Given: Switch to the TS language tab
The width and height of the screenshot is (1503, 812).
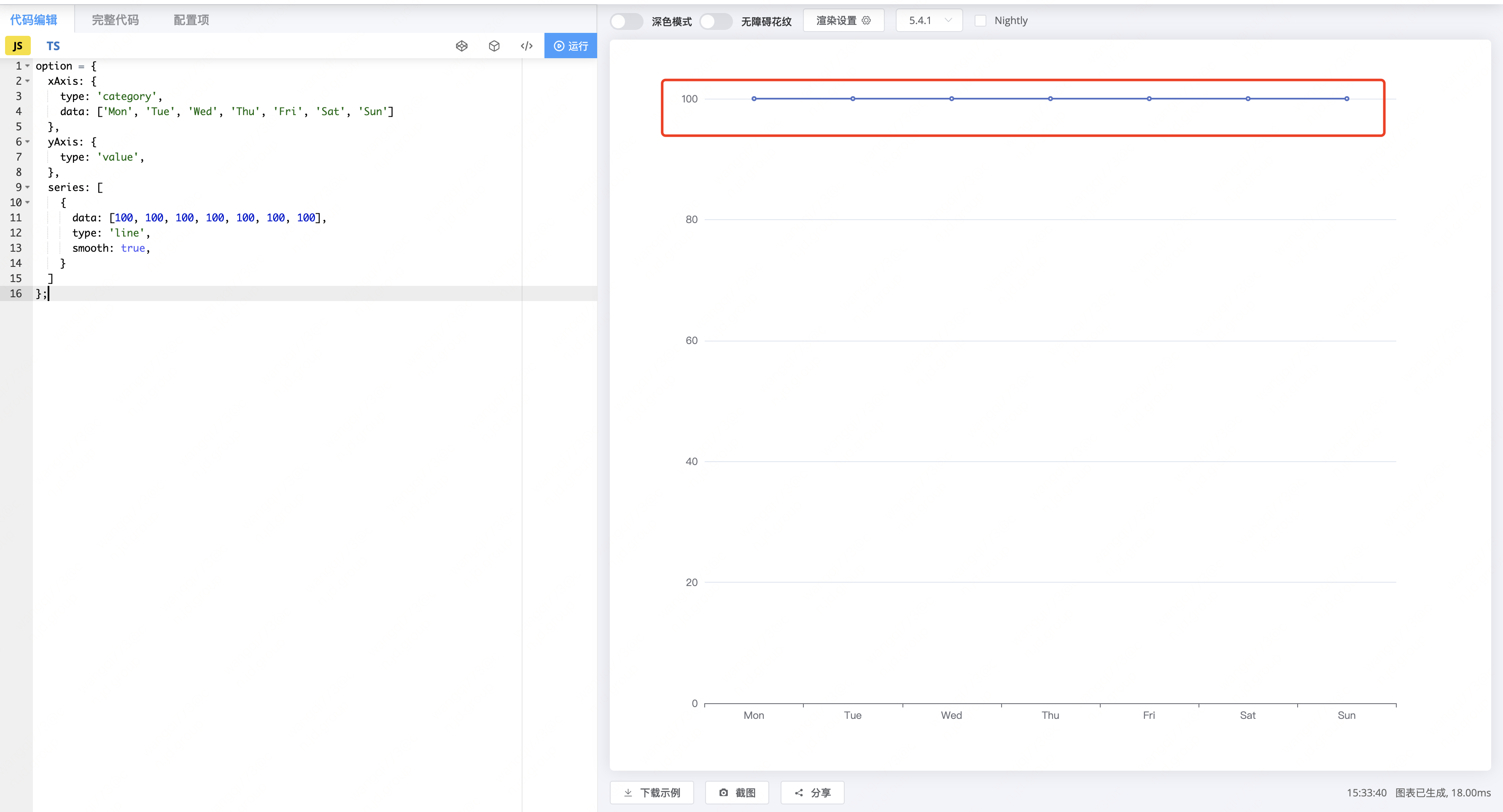Looking at the screenshot, I should tap(53, 46).
